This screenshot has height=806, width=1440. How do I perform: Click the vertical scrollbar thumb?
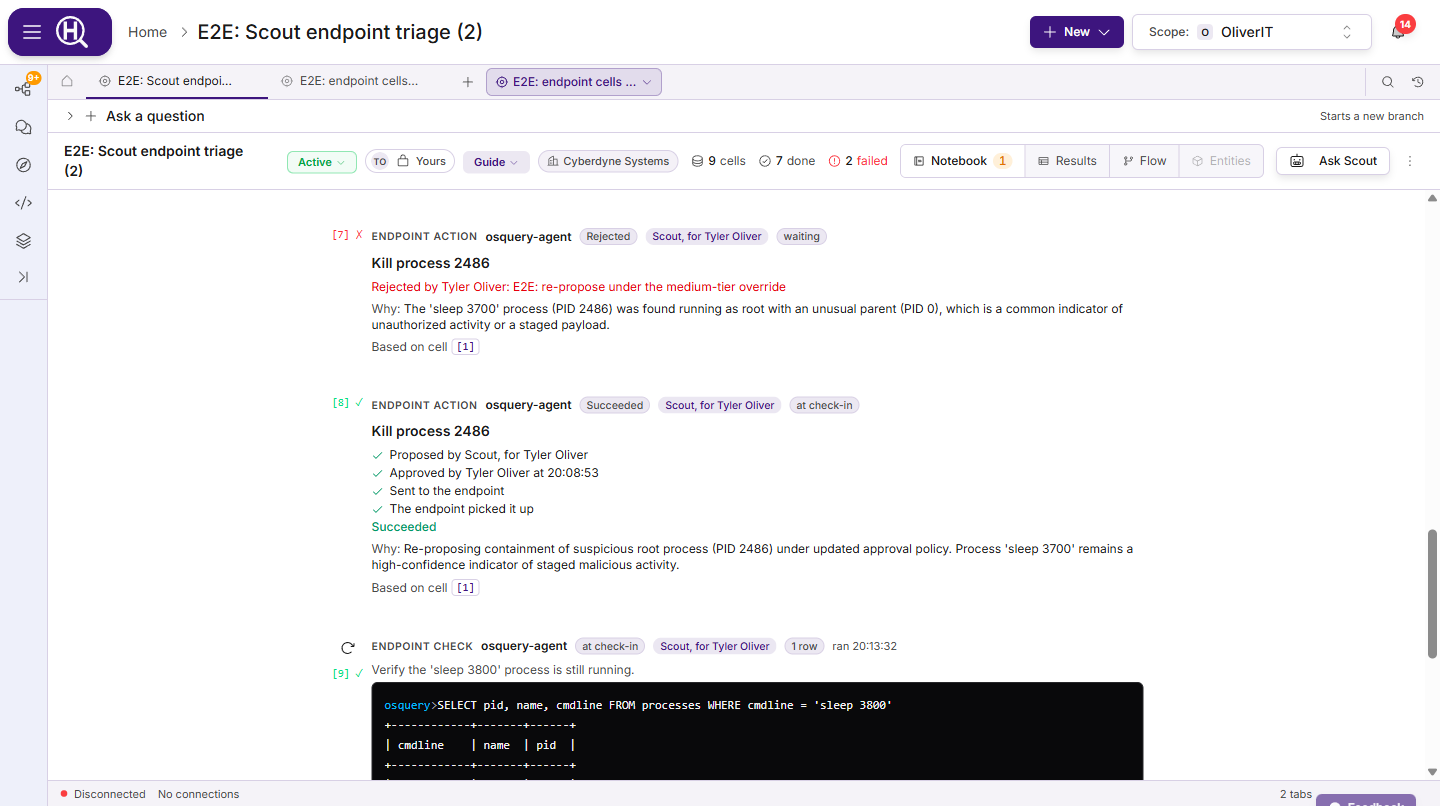1432,593
